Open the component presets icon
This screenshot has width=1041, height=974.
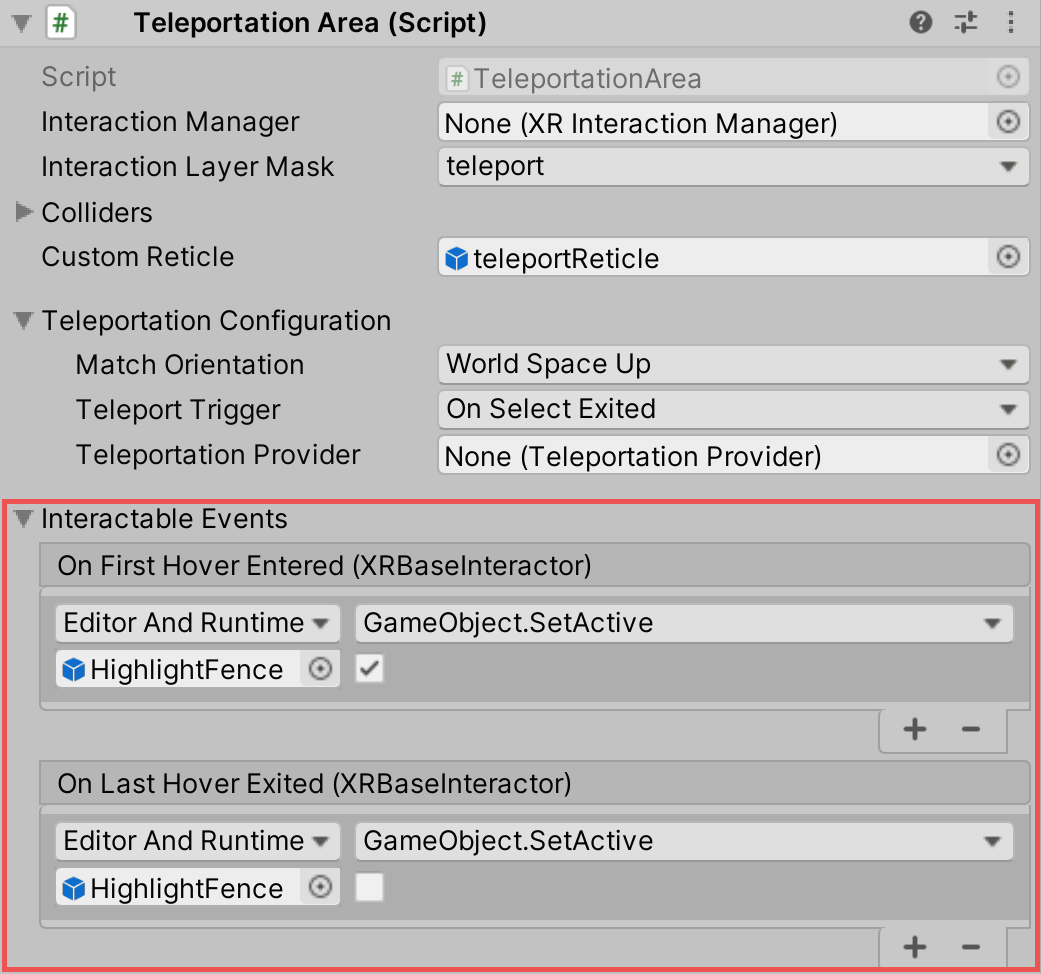(x=965, y=22)
